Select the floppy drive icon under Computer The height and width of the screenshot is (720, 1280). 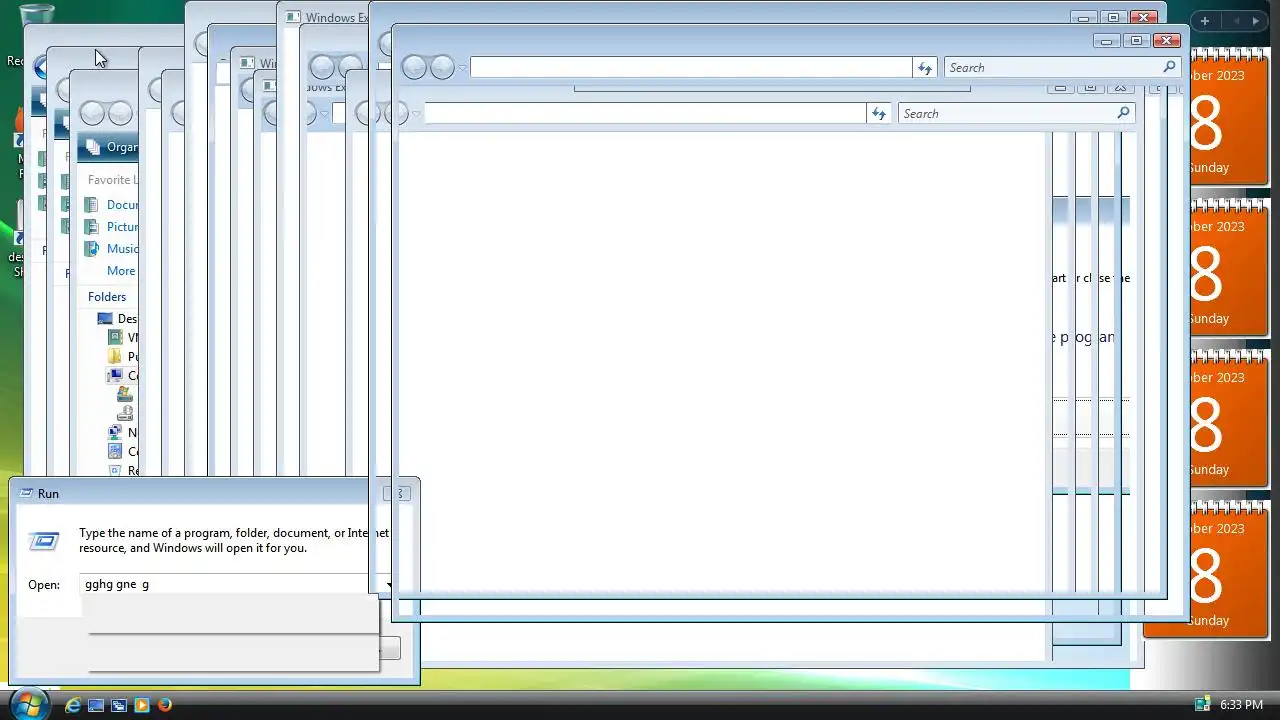(124, 413)
